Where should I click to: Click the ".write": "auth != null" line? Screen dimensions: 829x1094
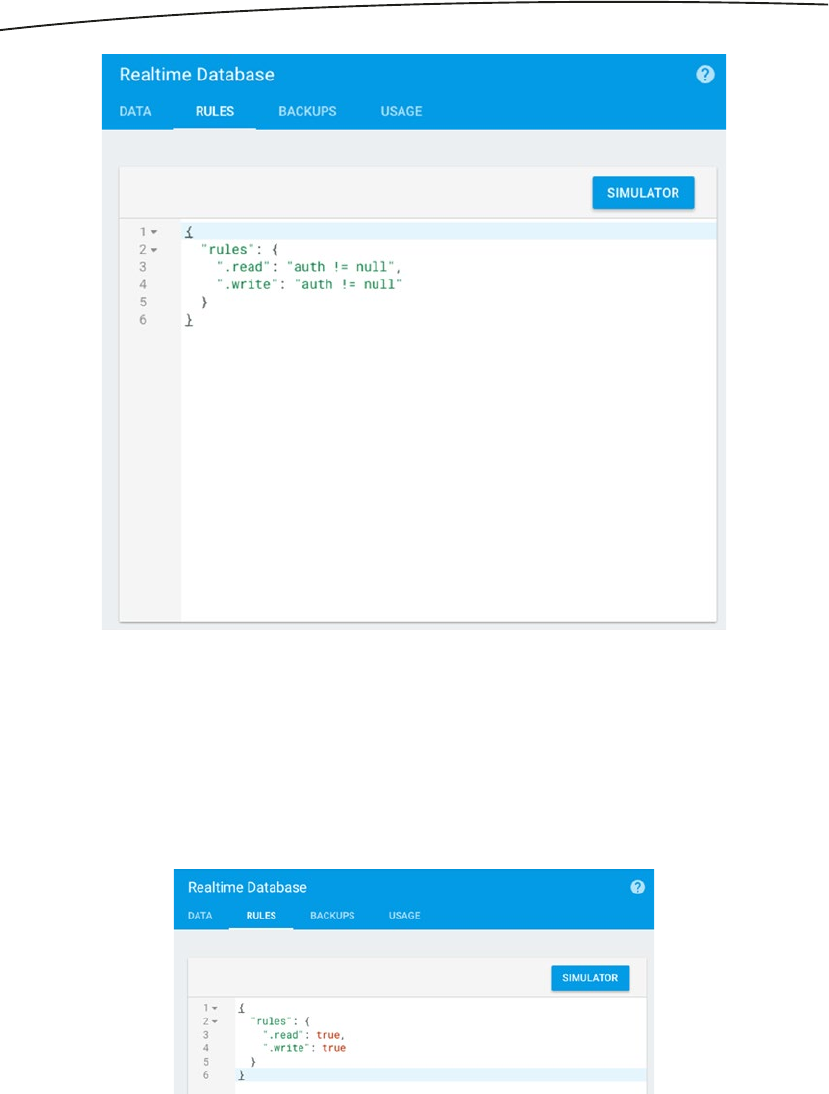tap(309, 284)
